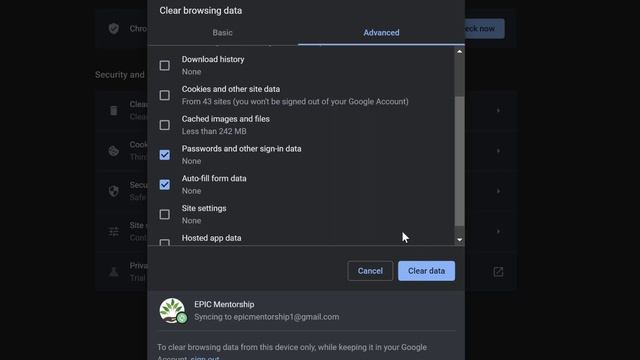Click the Site settings sliders icon

tap(114, 231)
